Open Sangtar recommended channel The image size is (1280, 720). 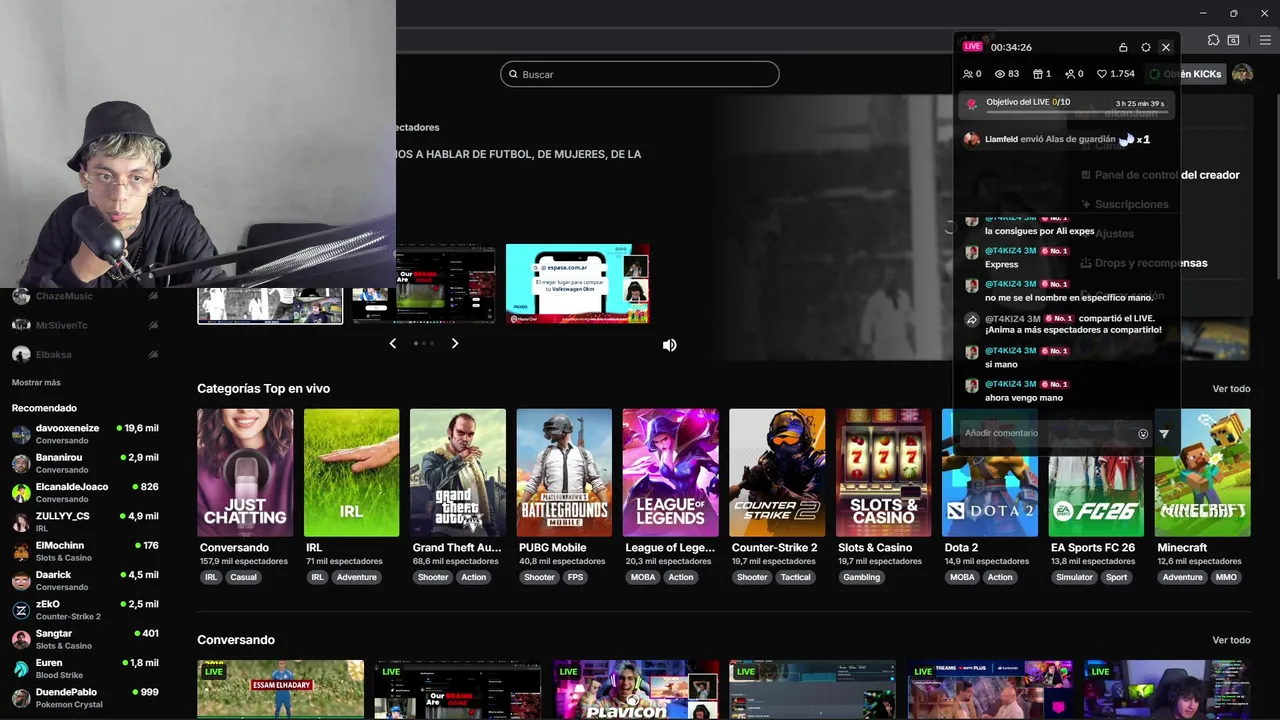tap(85, 639)
